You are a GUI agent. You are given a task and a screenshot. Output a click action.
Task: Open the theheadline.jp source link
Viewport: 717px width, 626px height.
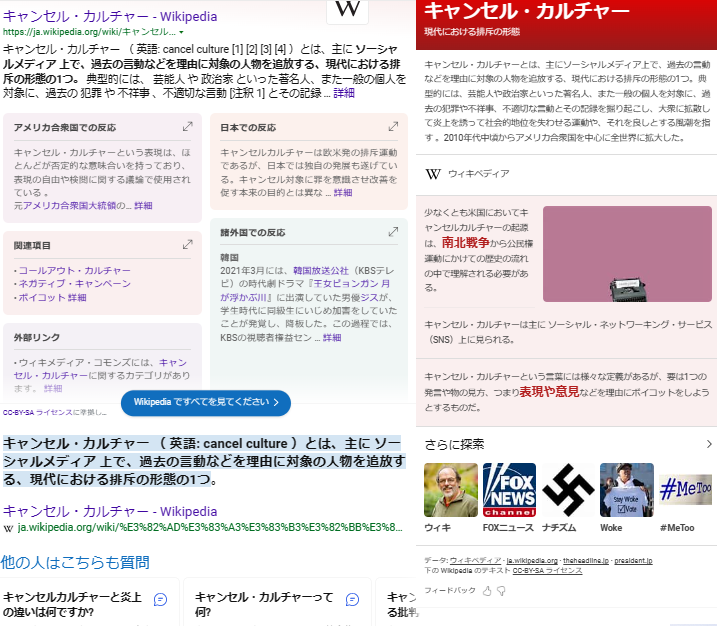tap(586, 561)
